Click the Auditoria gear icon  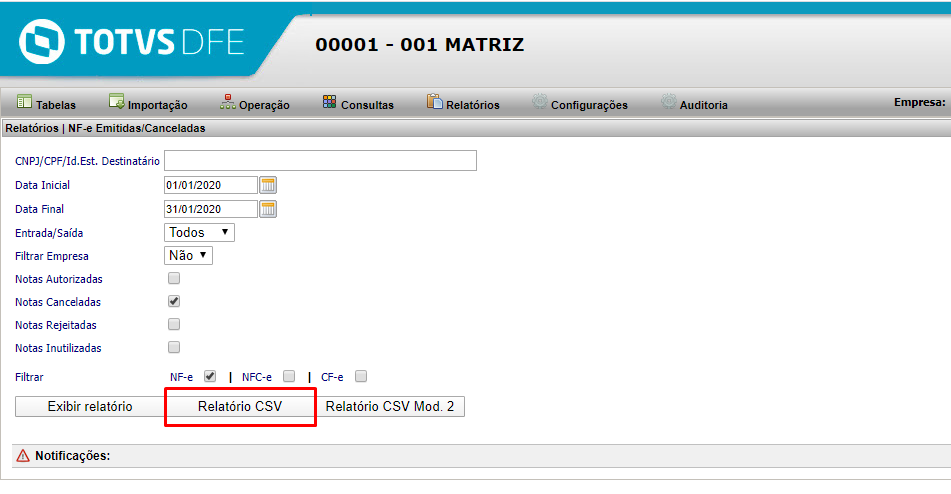(x=668, y=101)
